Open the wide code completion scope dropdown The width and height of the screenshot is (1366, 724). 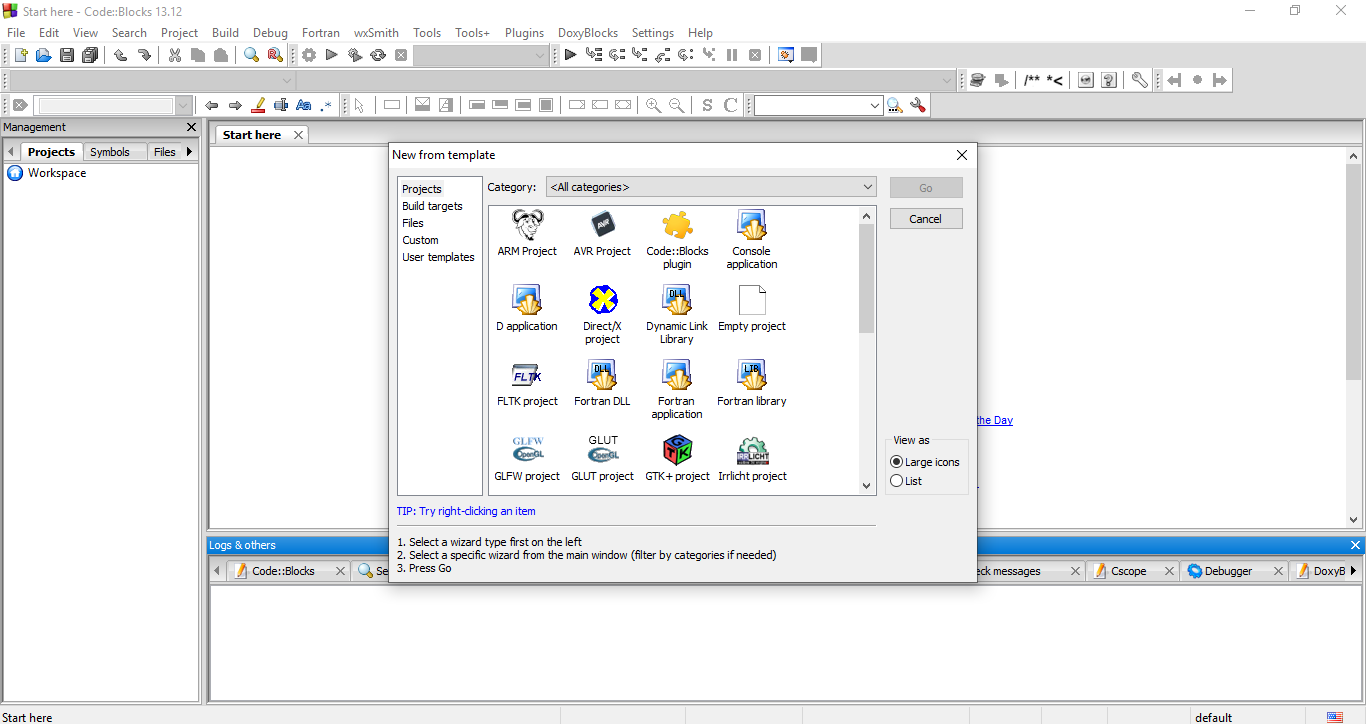pos(627,80)
